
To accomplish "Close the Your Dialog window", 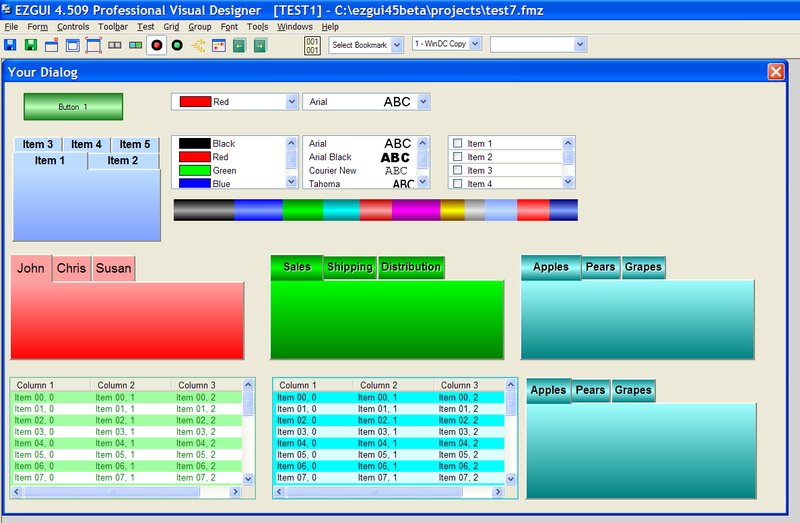I will click(x=776, y=71).
